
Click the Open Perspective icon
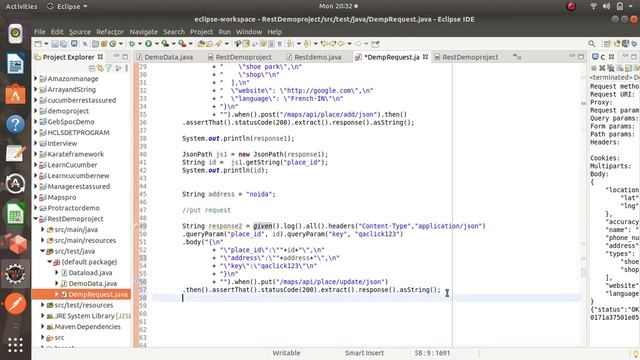tap(607, 44)
